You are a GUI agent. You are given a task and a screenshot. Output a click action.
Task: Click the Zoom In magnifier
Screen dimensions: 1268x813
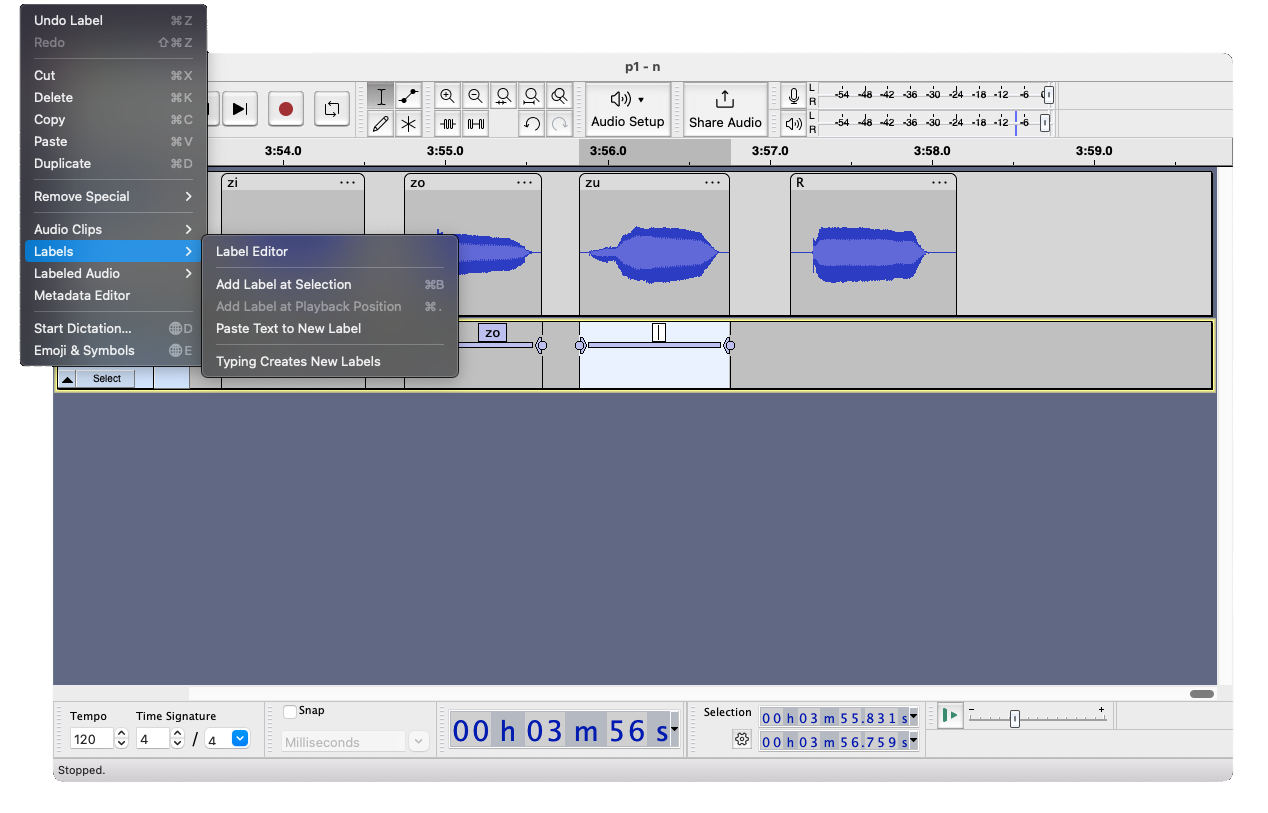448,97
